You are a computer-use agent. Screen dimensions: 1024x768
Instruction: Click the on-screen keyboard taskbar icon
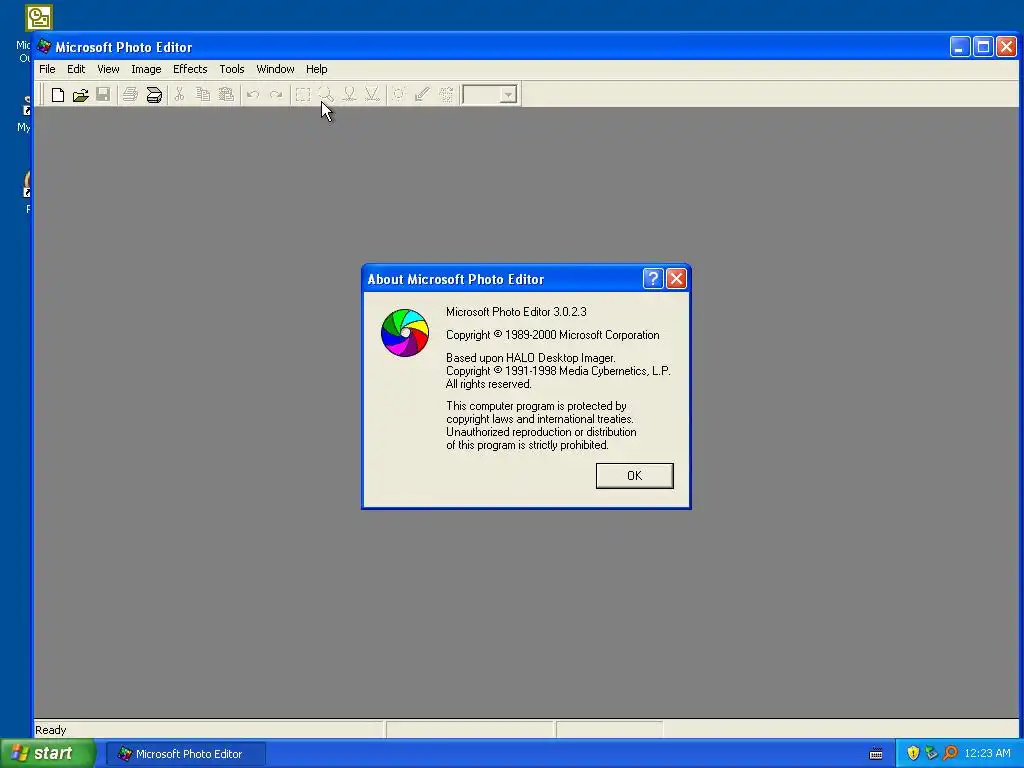click(x=876, y=754)
